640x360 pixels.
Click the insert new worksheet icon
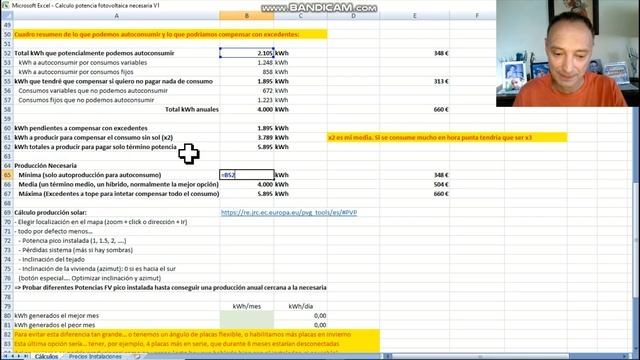coord(137,356)
